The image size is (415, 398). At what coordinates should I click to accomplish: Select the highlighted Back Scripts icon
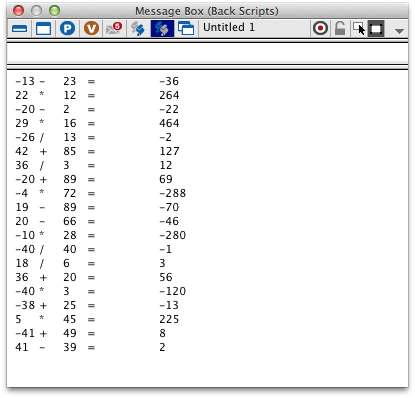click(x=162, y=29)
